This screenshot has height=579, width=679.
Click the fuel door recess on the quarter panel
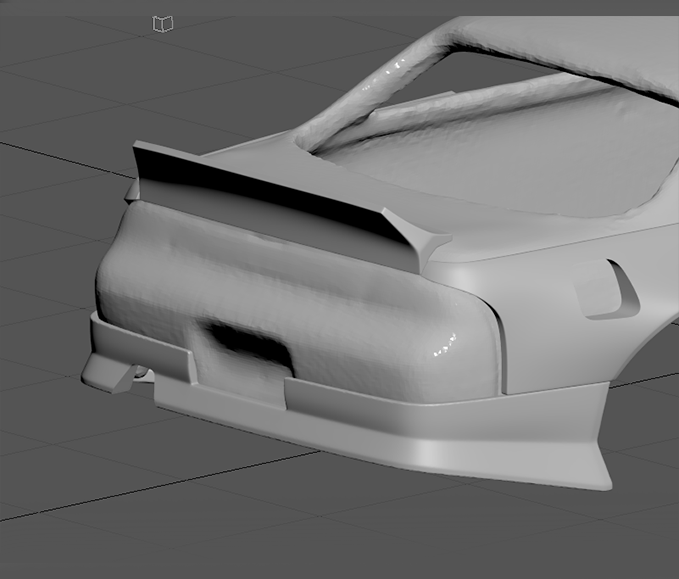tap(607, 290)
